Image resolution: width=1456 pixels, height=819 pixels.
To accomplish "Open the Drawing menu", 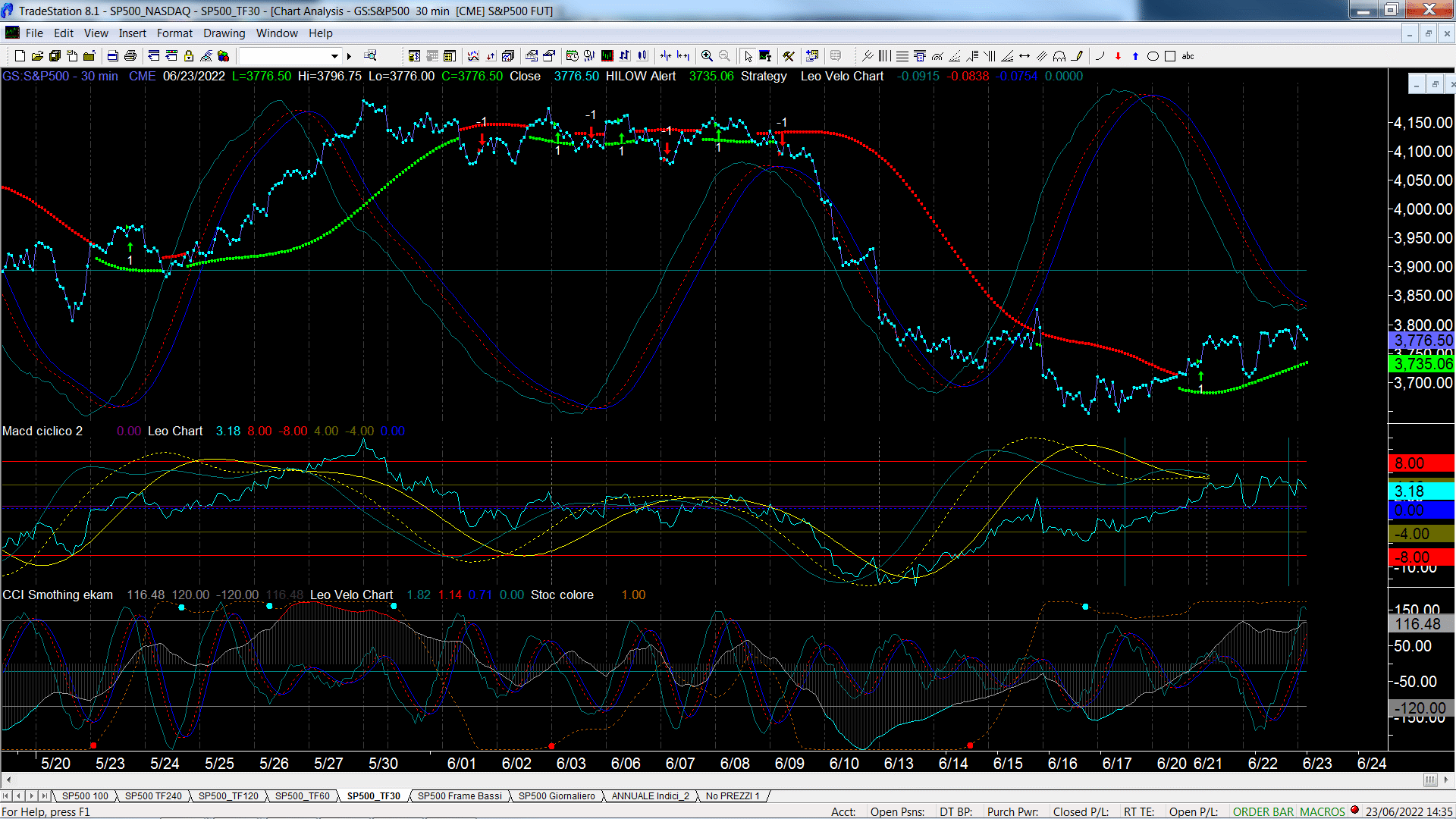I will [224, 33].
